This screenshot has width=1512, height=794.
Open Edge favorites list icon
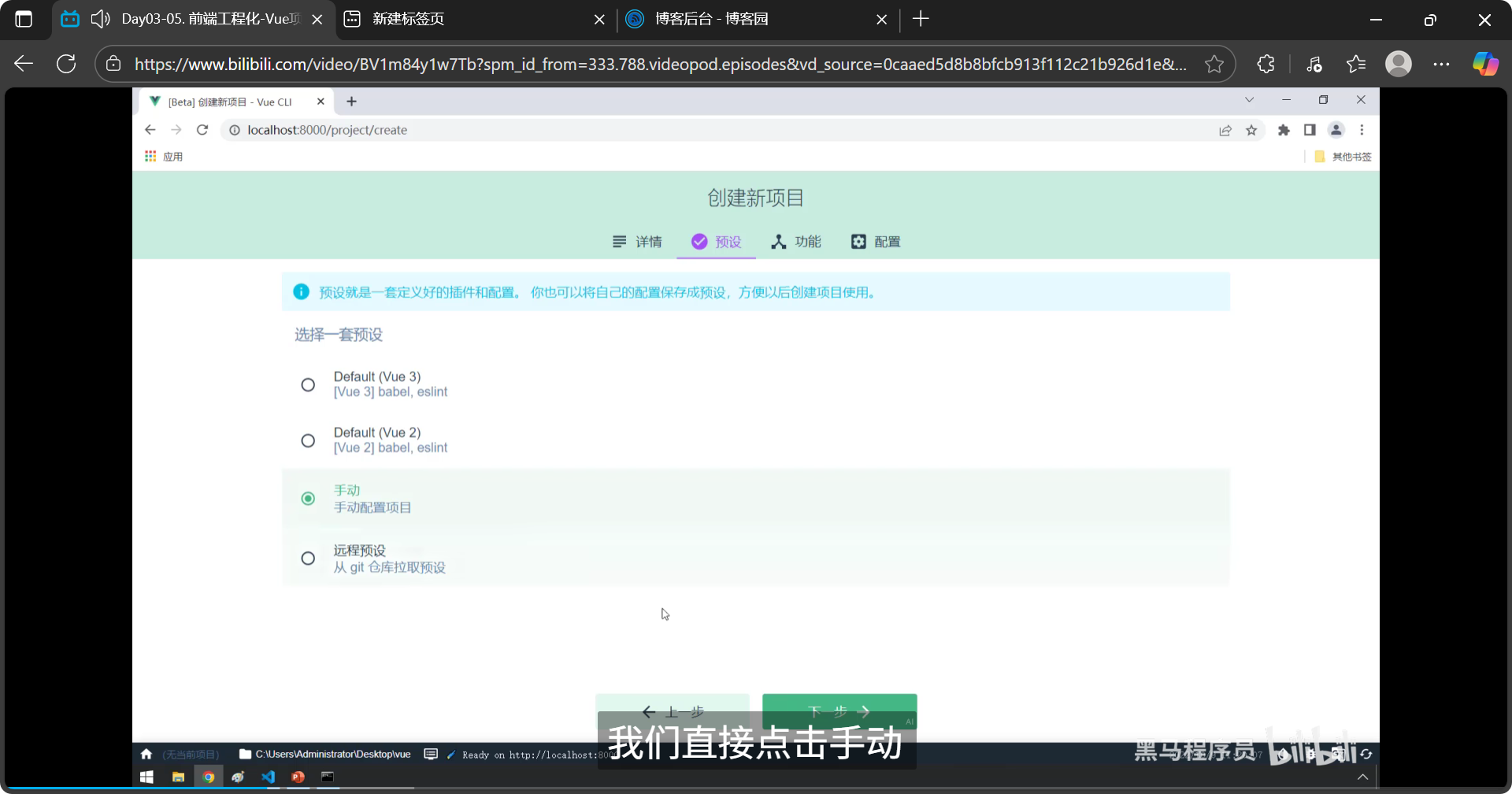point(1356,64)
